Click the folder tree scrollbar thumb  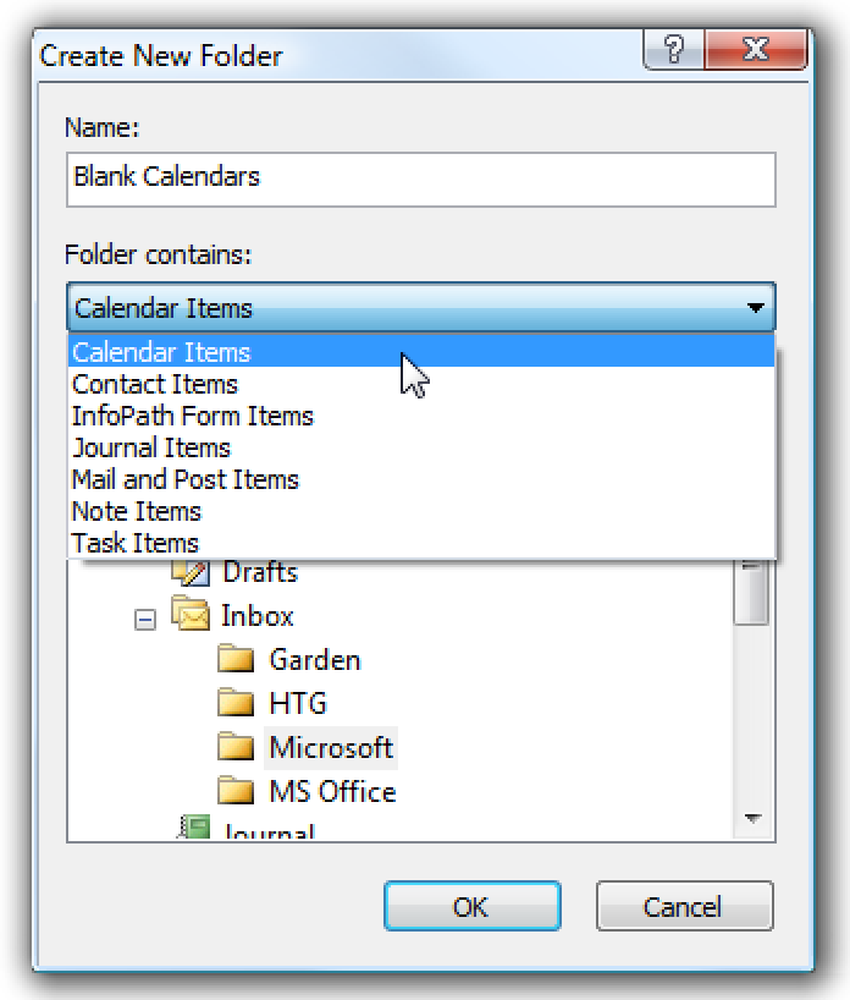751,592
